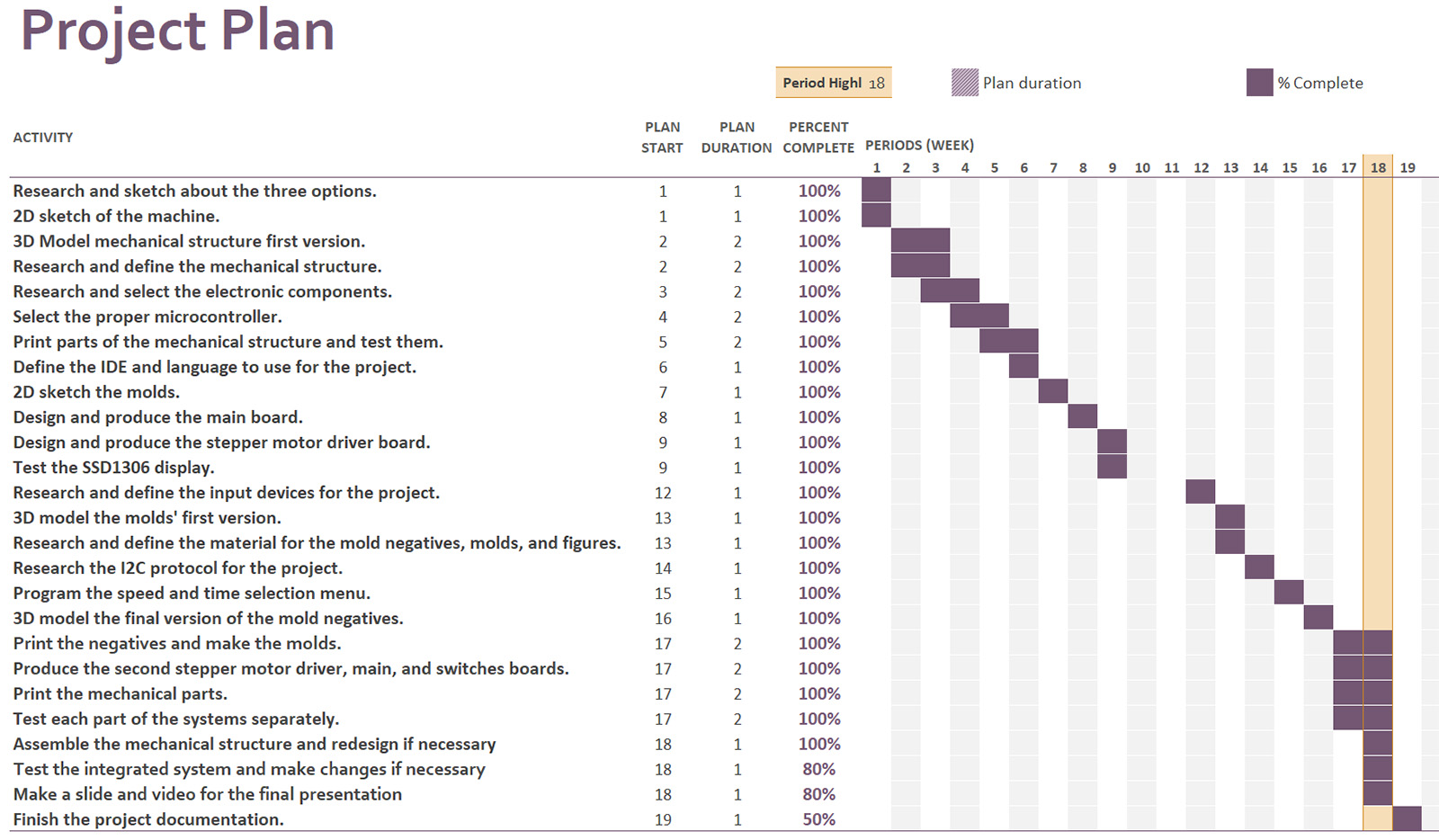Viewport: 1439px width, 840px height.
Task: Select 50% complete for Finish project documentation
Action: click(819, 820)
